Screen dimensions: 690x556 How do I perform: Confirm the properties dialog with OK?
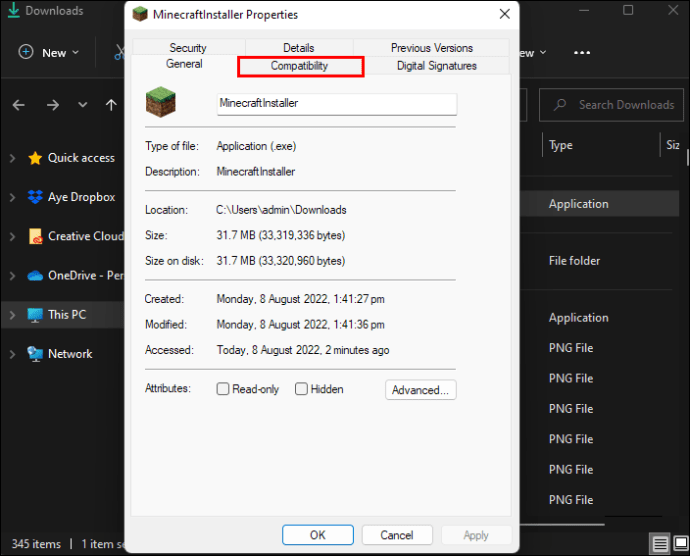coord(318,535)
